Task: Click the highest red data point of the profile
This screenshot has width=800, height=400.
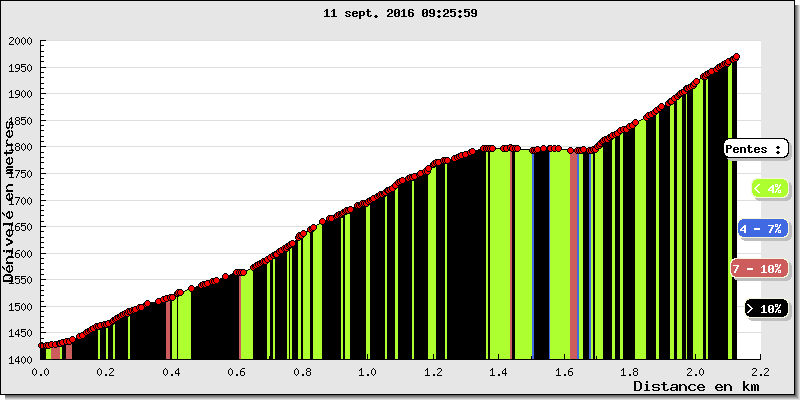Action: pos(736,57)
